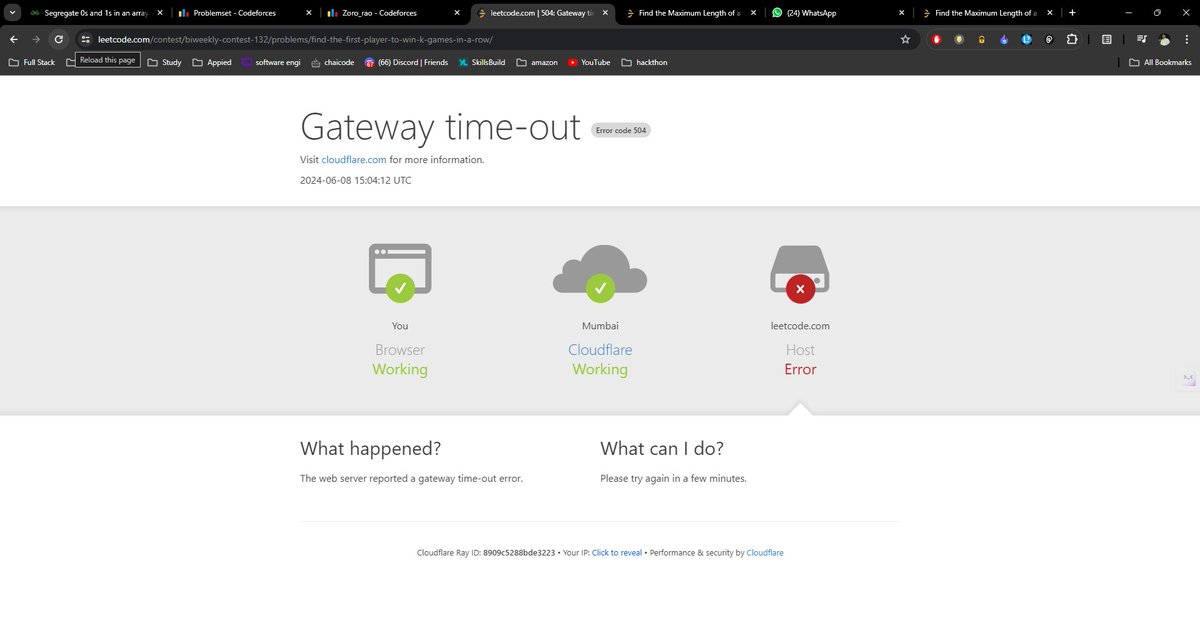Close the Zoro_rao - Codeforces tab
Screen dimensions: 1200x643
coord(458,13)
